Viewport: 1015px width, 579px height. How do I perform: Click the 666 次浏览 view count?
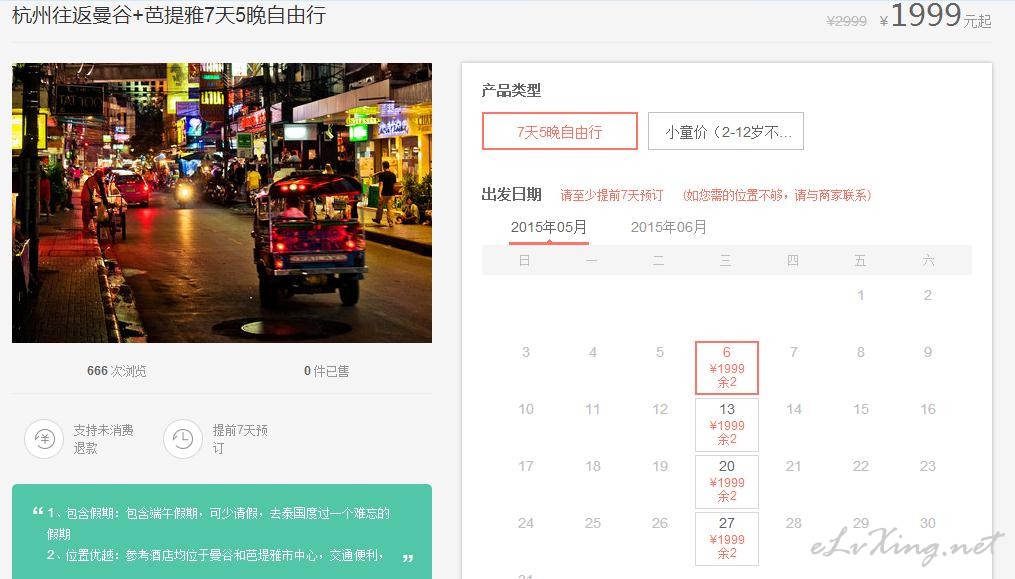tap(117, 371)
